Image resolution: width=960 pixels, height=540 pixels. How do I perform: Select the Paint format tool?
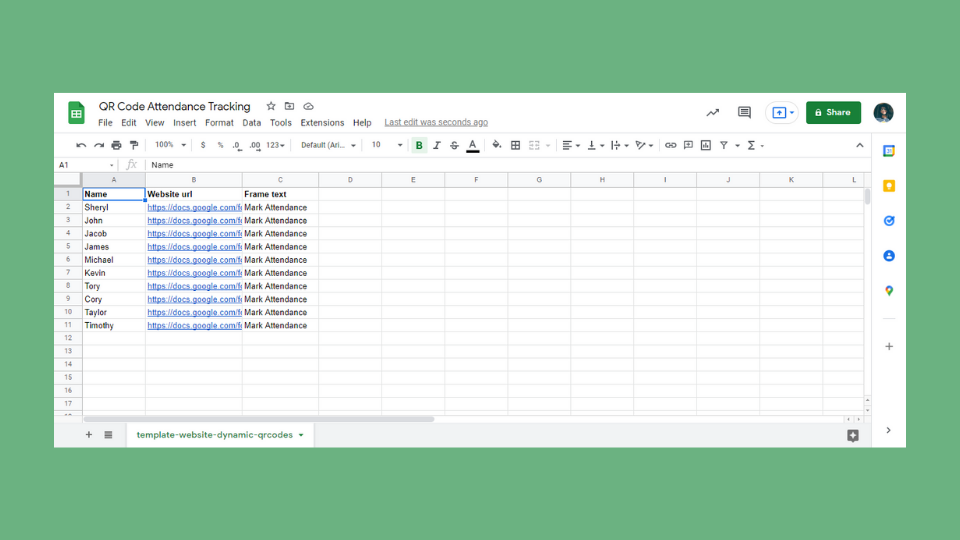(134, 146)
